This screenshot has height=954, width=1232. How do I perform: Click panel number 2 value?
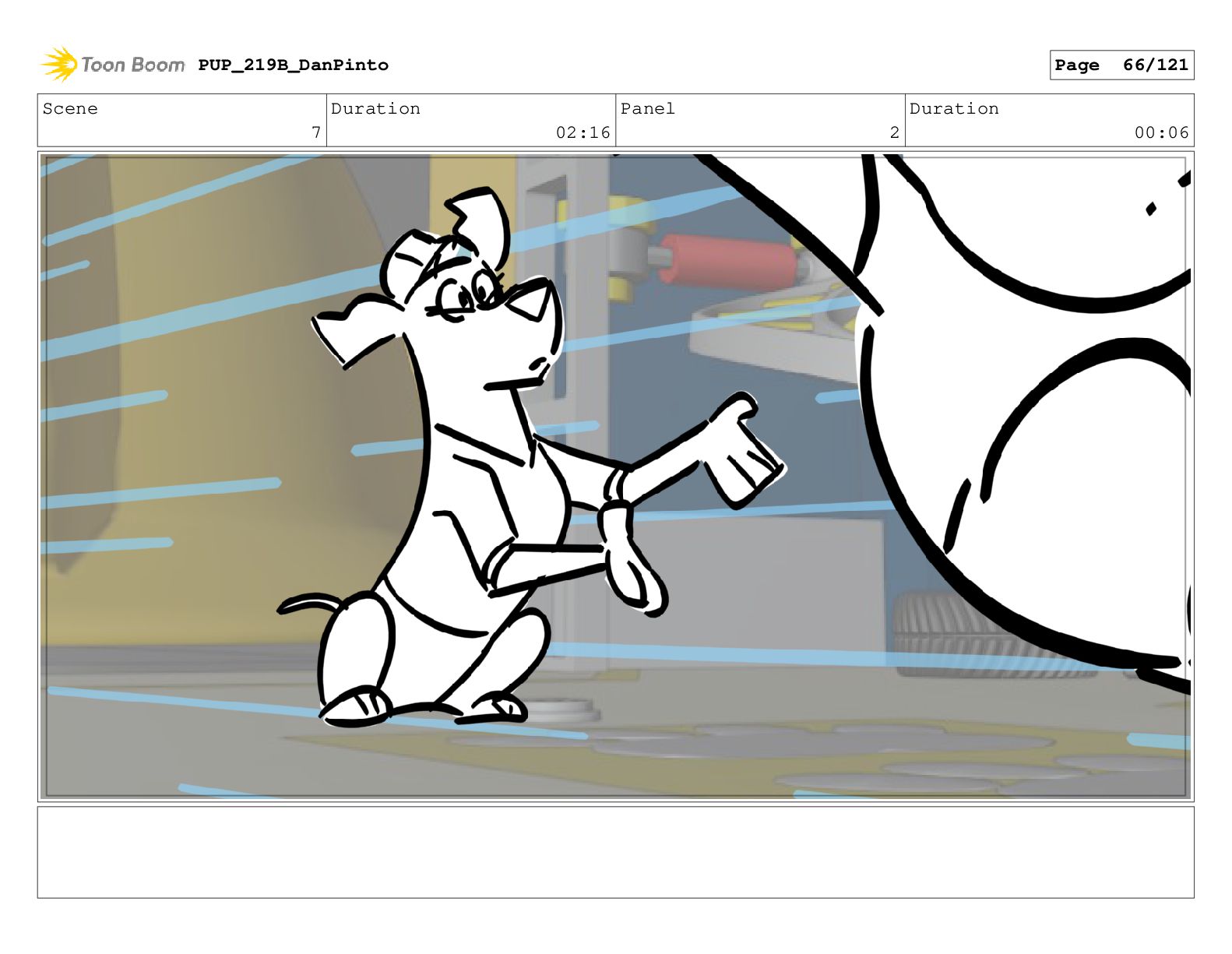point(895,132)
